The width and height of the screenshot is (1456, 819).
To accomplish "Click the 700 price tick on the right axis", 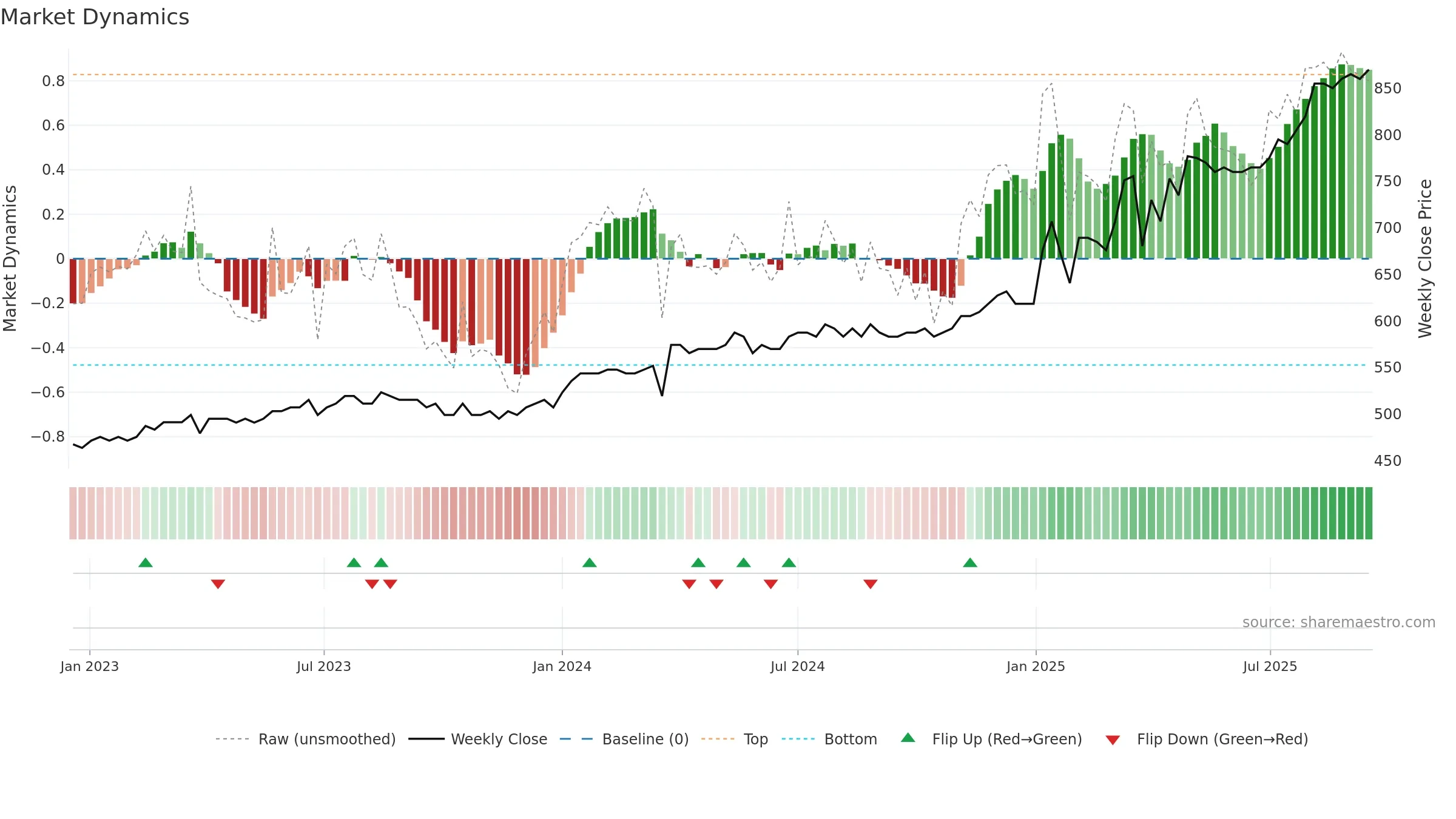I will tap(1388, 228).
